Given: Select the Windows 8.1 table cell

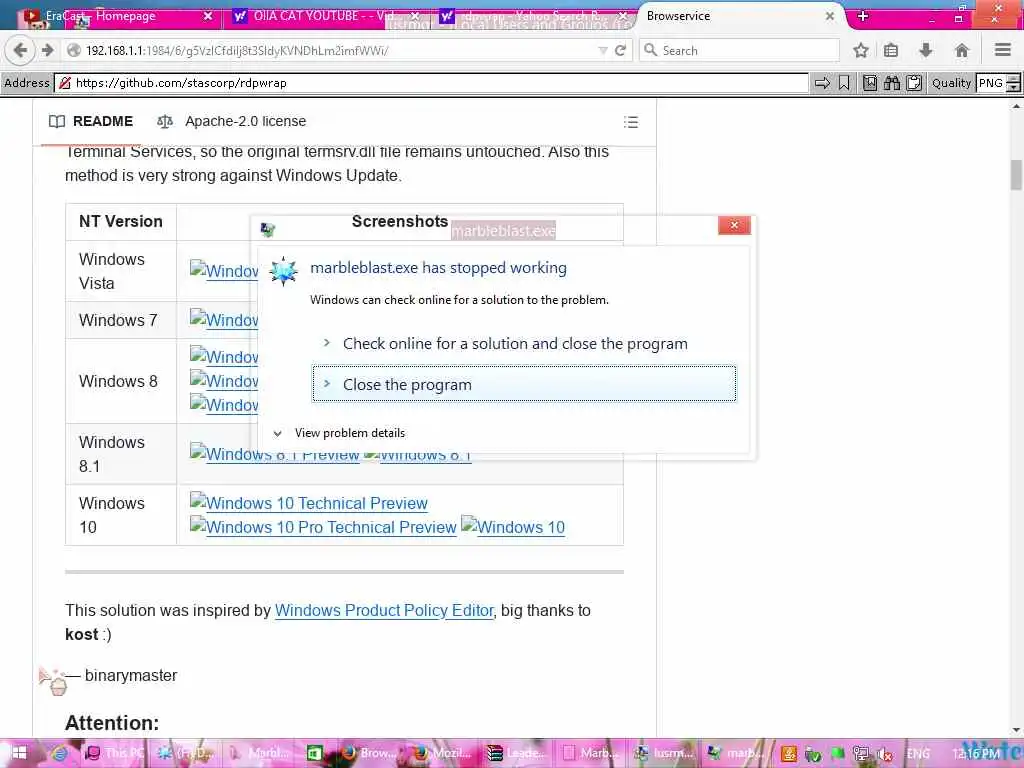Looking at the screenshot, I should pyautogui.click(x=121, y=454).
